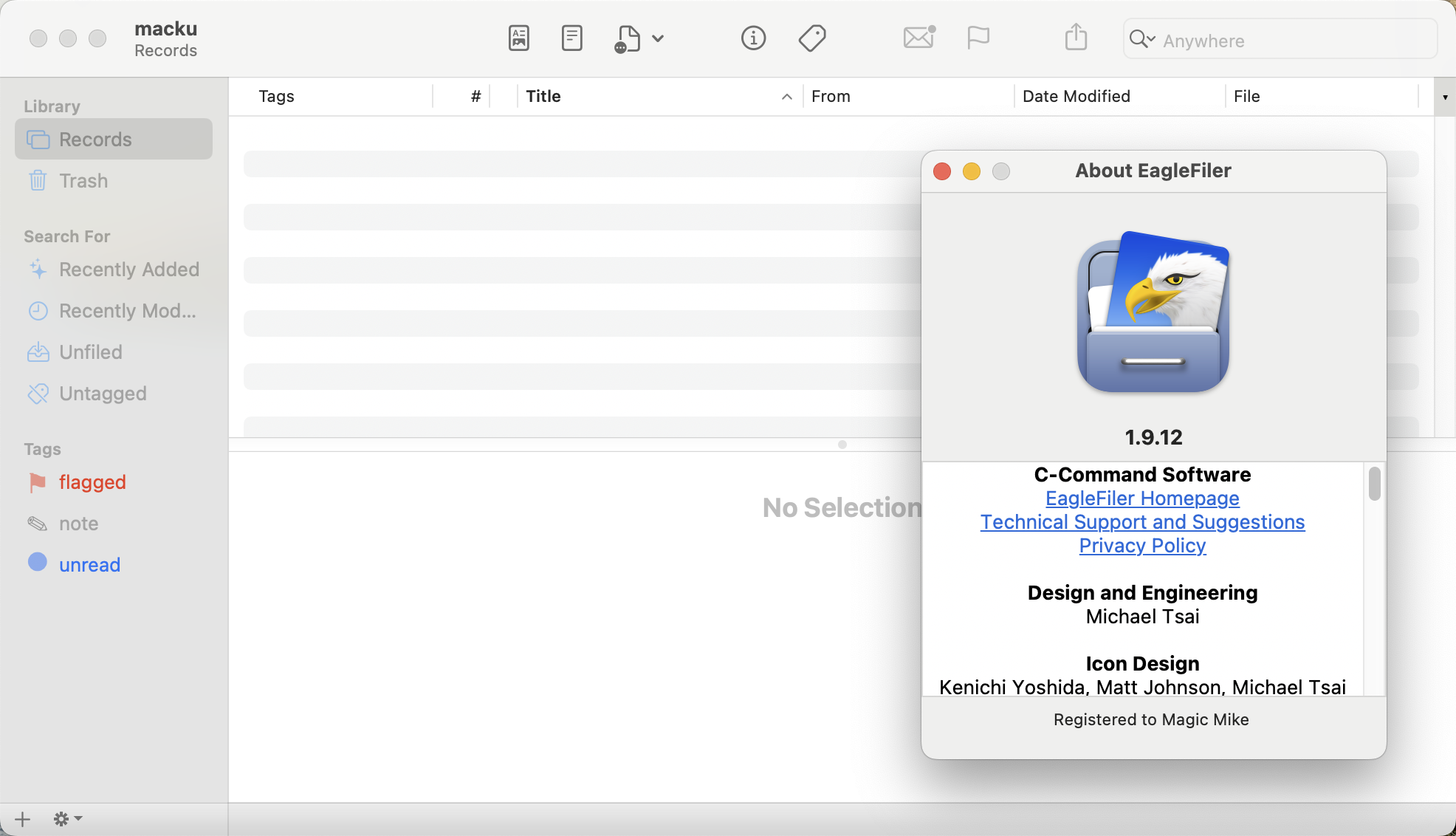
Task: Click the Flag toolbar icon
Action: tap(978, 38)
